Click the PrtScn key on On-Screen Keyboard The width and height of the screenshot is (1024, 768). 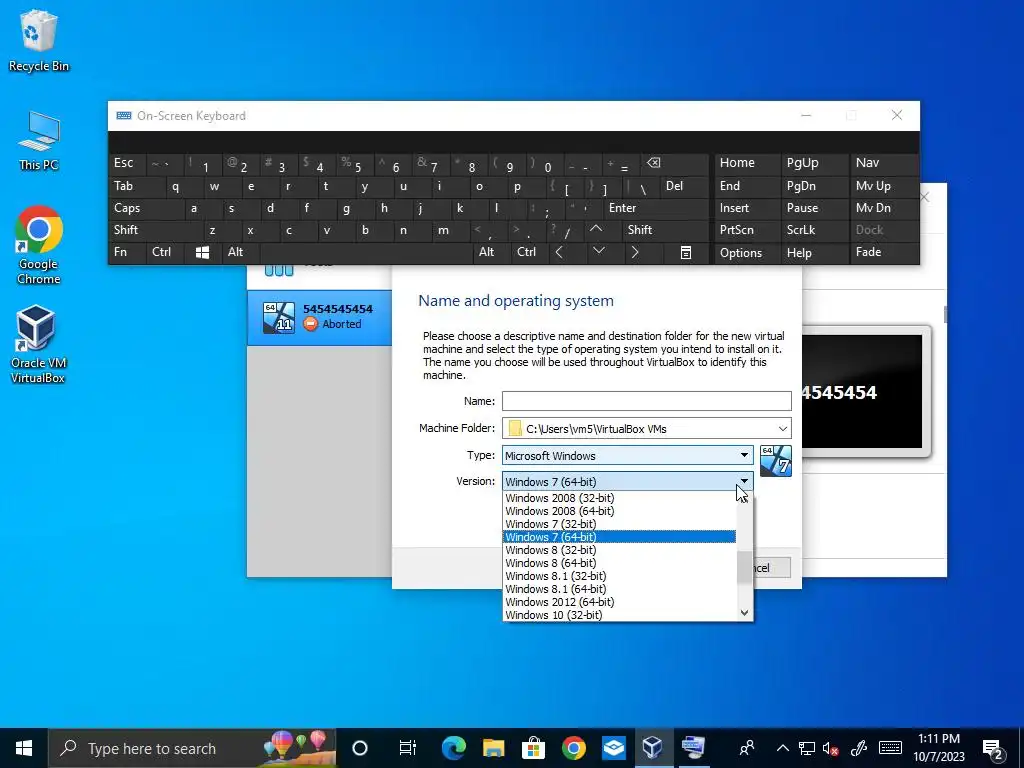pos(746,230)
